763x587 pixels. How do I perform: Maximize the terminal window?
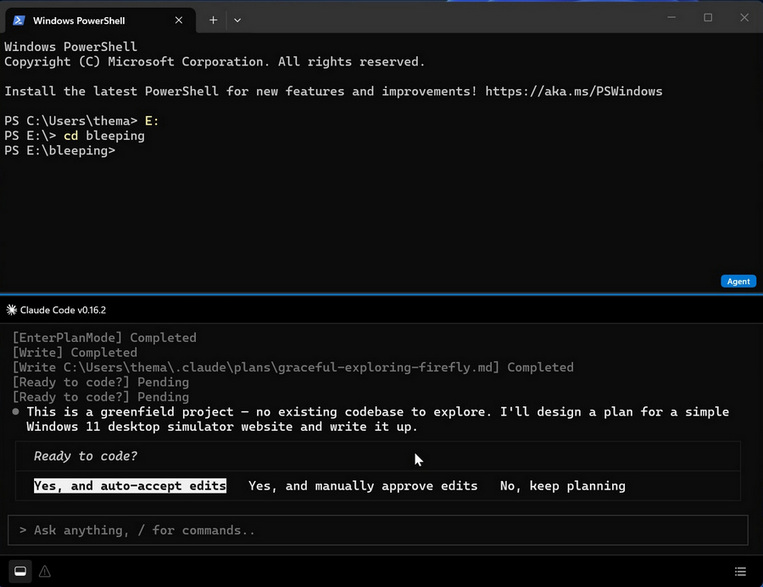pos(708,18)
